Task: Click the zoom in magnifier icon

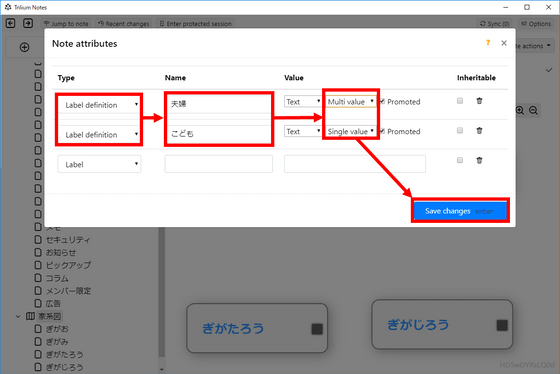Action: pos(520,110)
